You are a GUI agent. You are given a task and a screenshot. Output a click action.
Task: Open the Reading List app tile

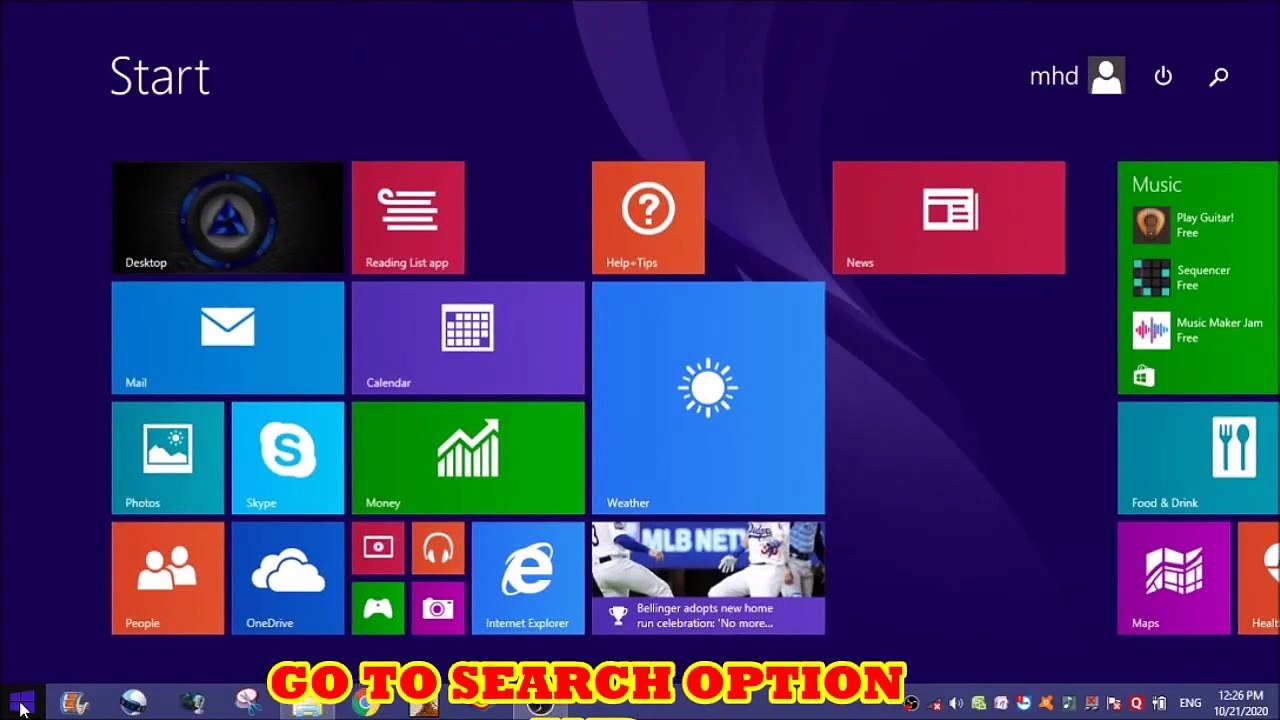(408, 217)
